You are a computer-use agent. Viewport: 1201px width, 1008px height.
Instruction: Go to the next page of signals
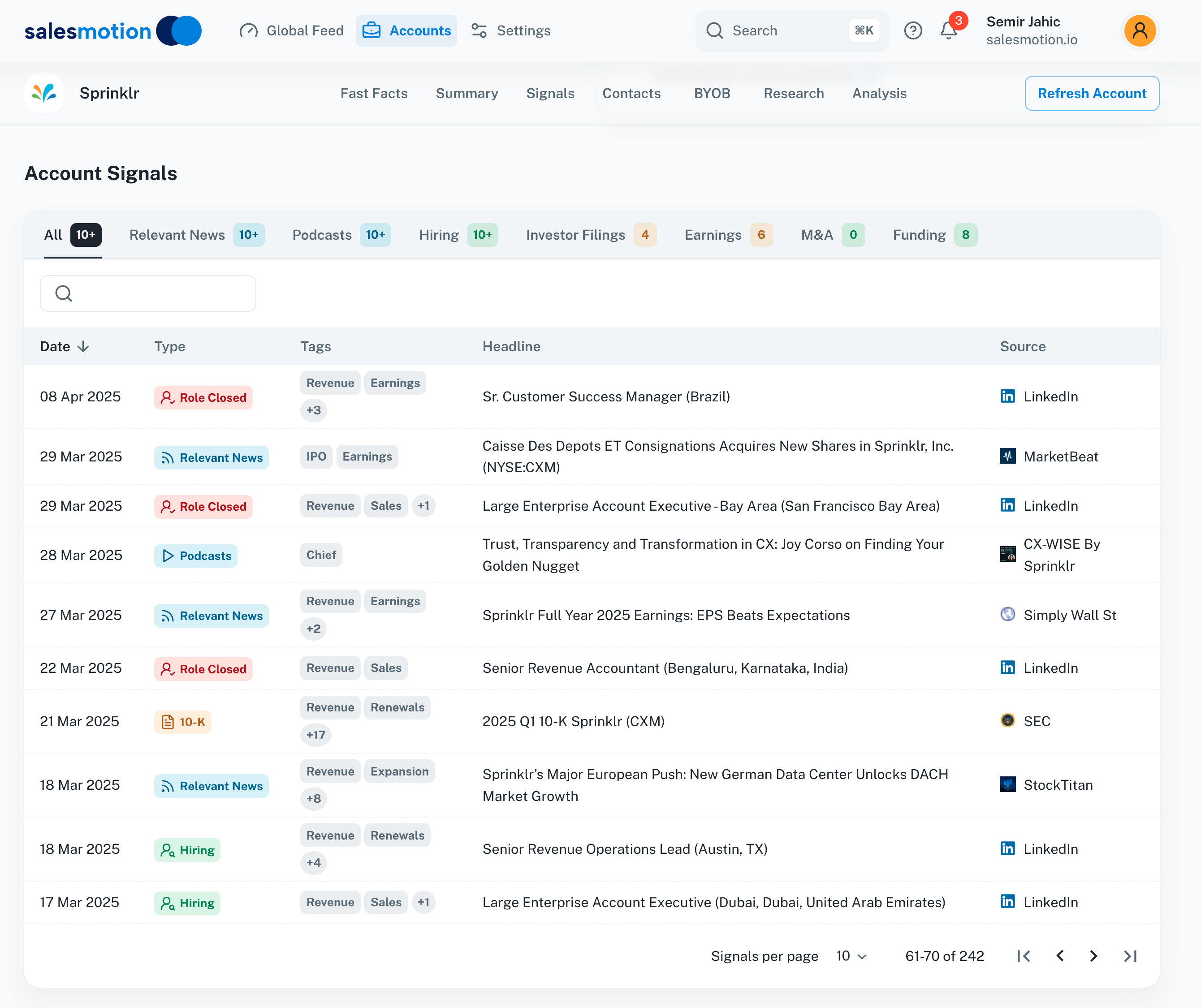tap(1093, 956)
